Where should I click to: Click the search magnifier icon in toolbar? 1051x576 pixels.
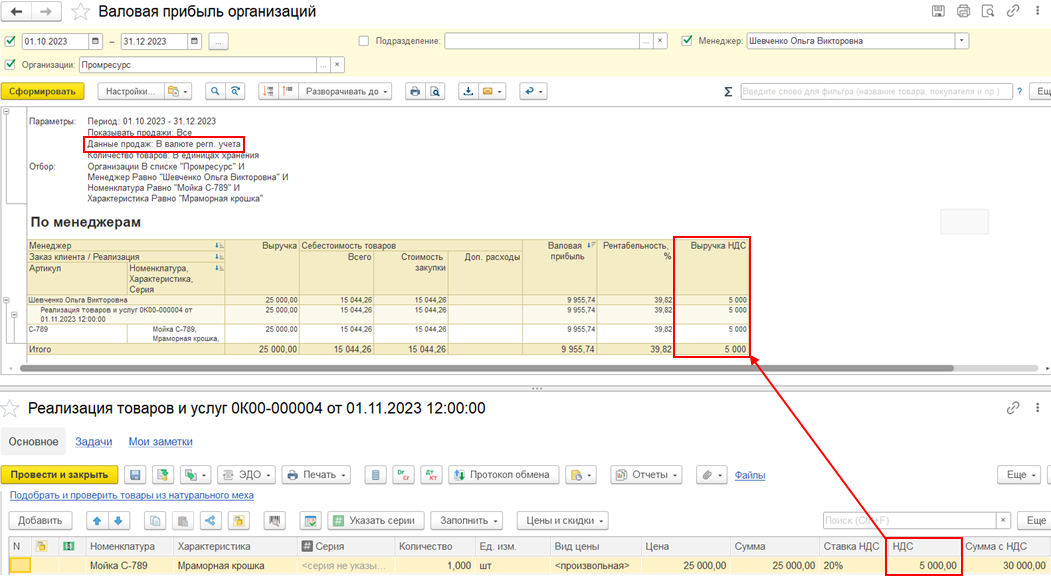pos(214,91)
